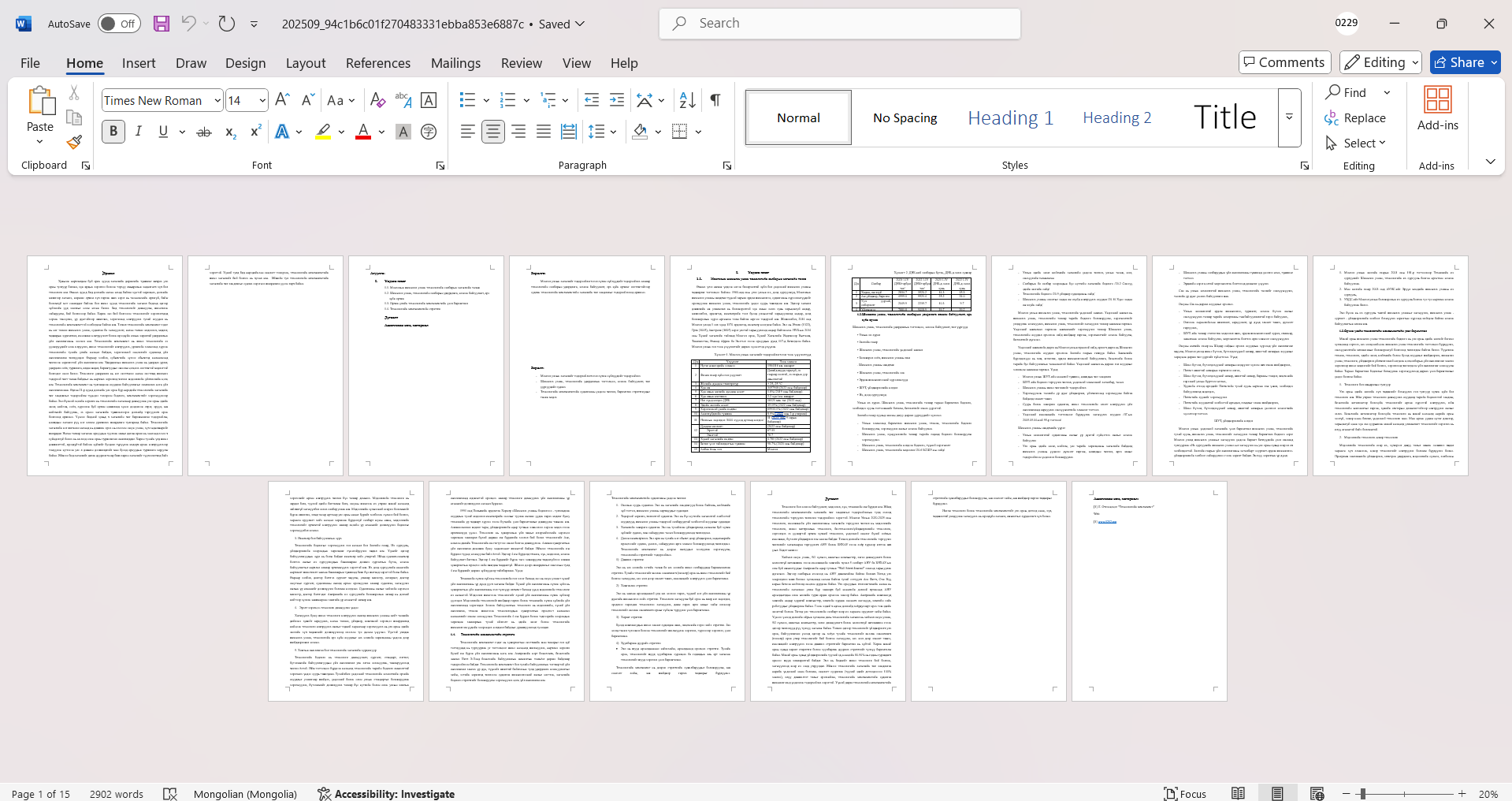Viewport: 1512px width, 801px height.
Task: Expand the Styles gallery more arrow
Action: pos(1289,117)
